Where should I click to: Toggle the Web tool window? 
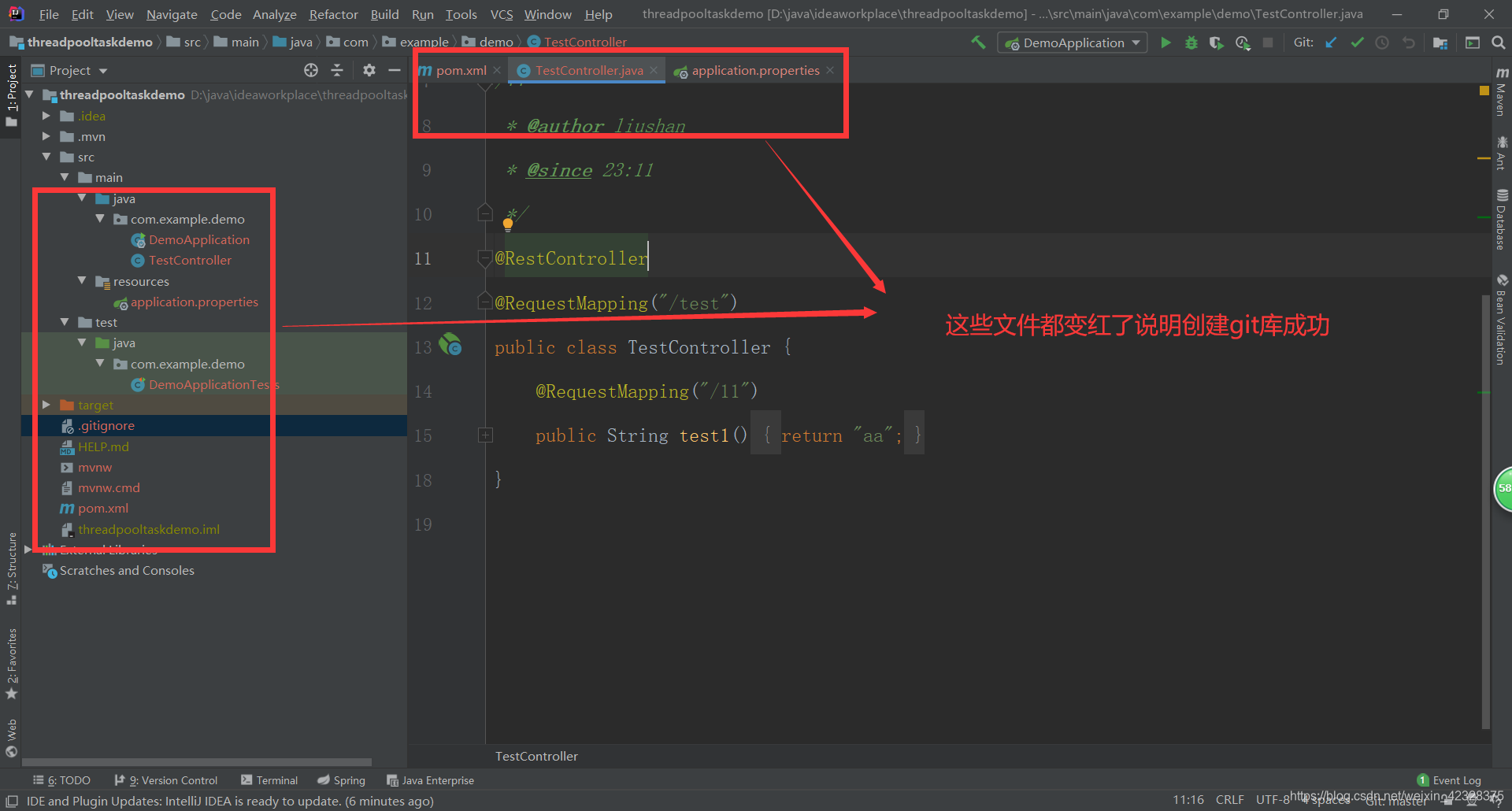[11, 738]
